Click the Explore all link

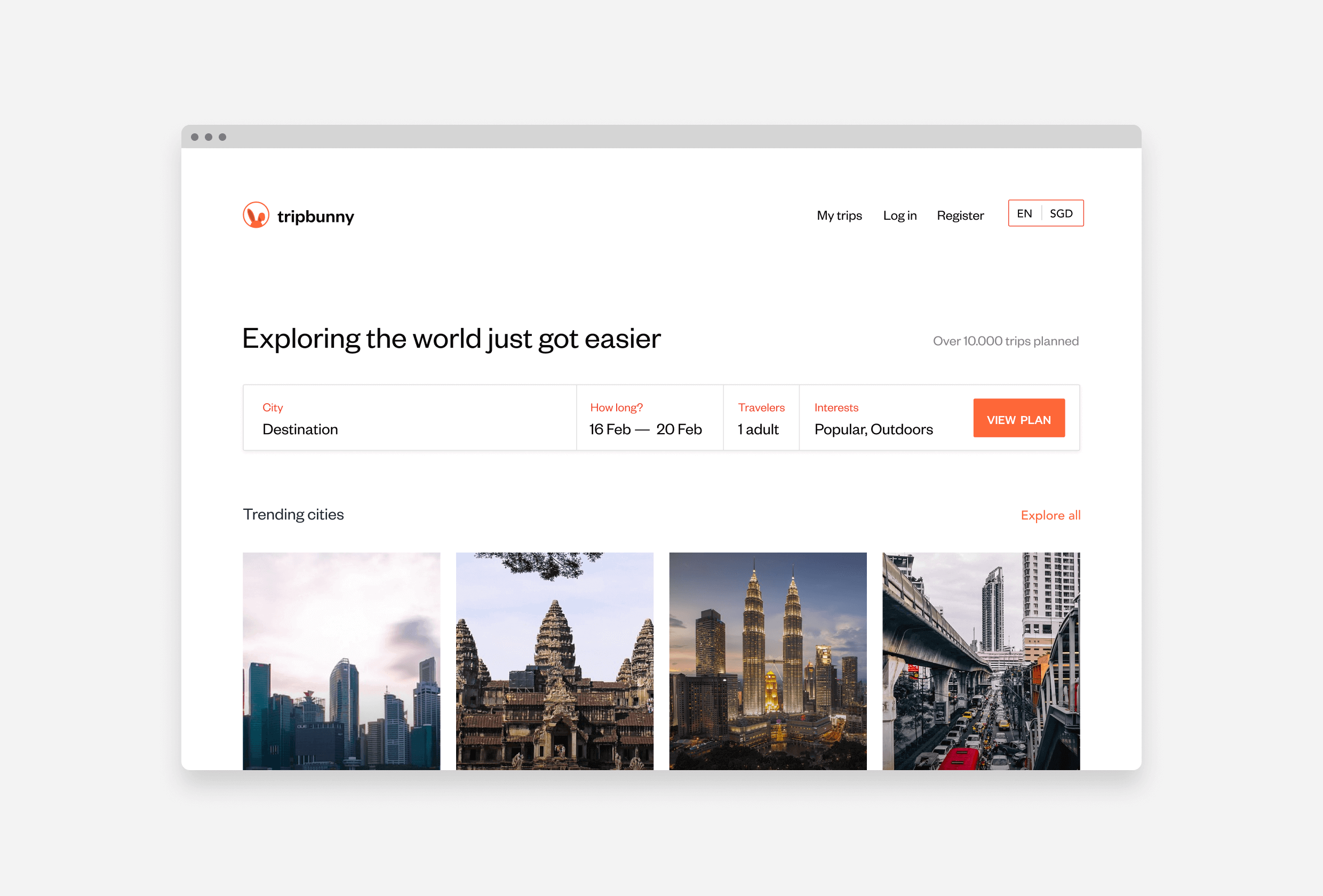click(x=1050, y=515)
